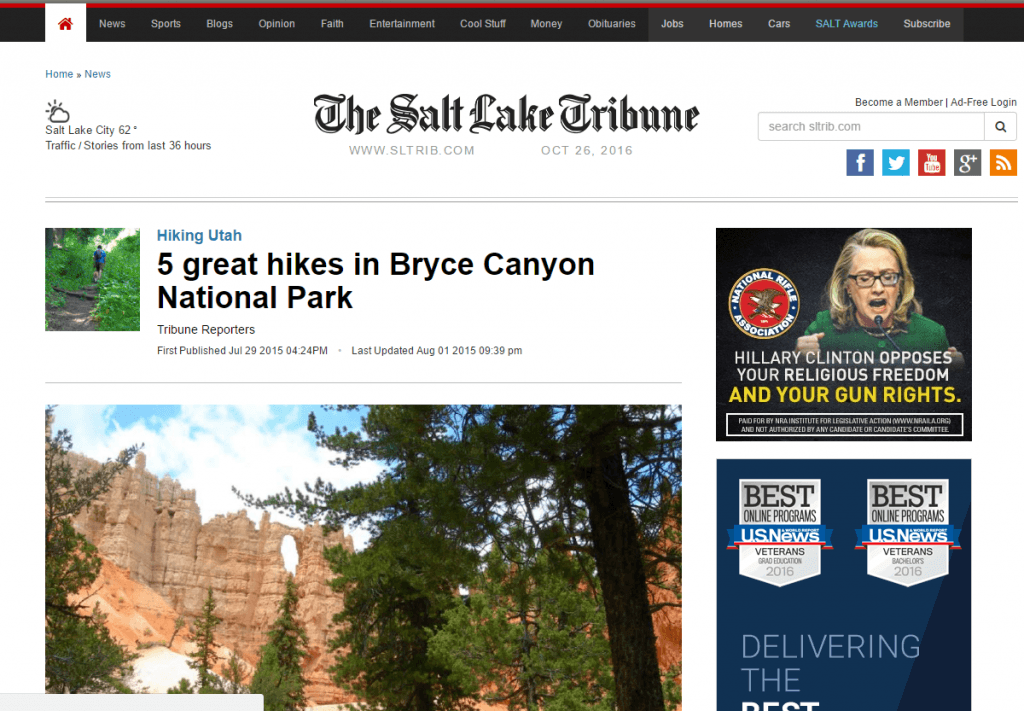Select Cars in the navigation bar
1024x711 pixels.
point(779,24)
